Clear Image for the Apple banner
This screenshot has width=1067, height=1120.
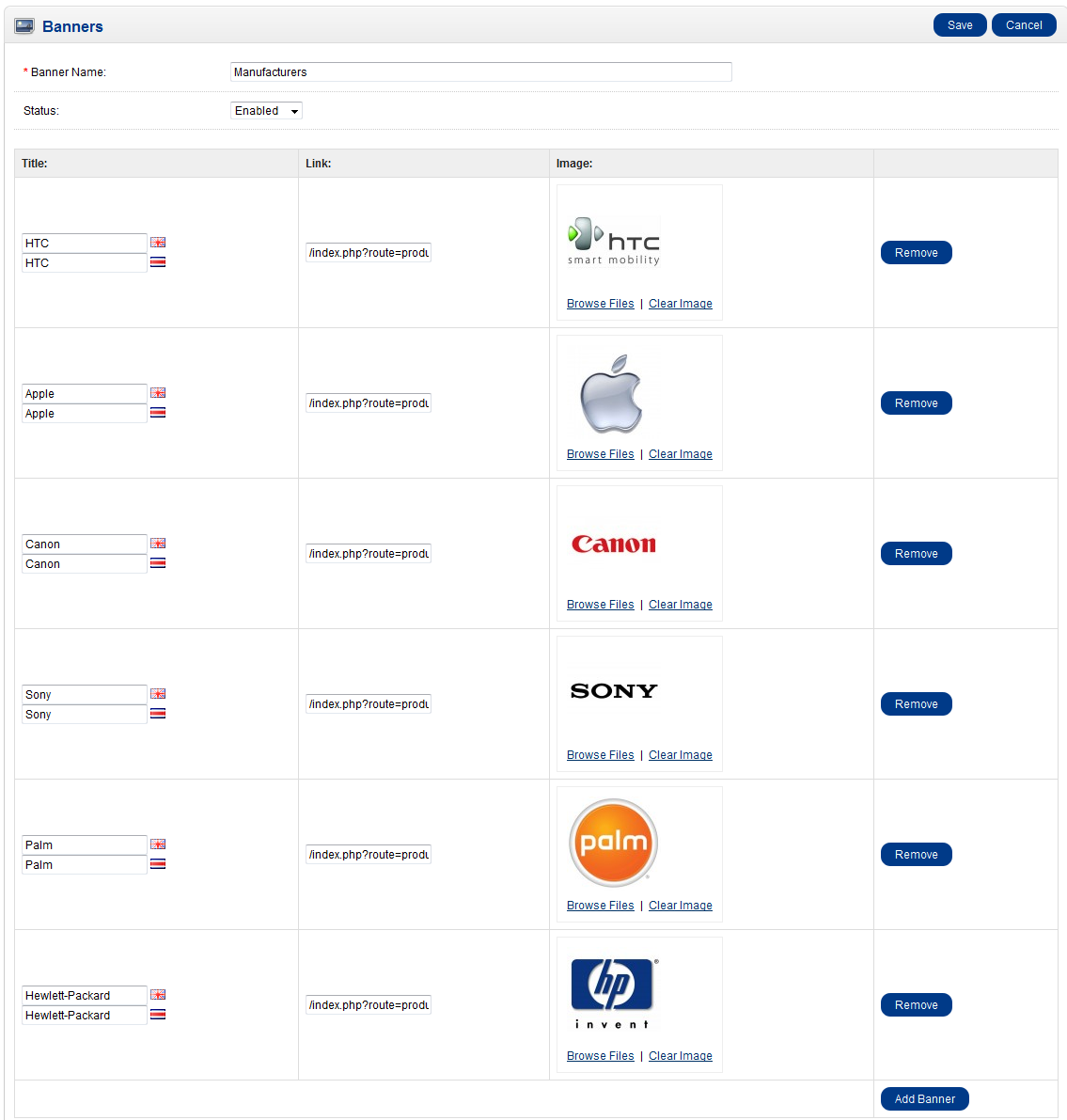pyautogui.click(x=680, y=454)
